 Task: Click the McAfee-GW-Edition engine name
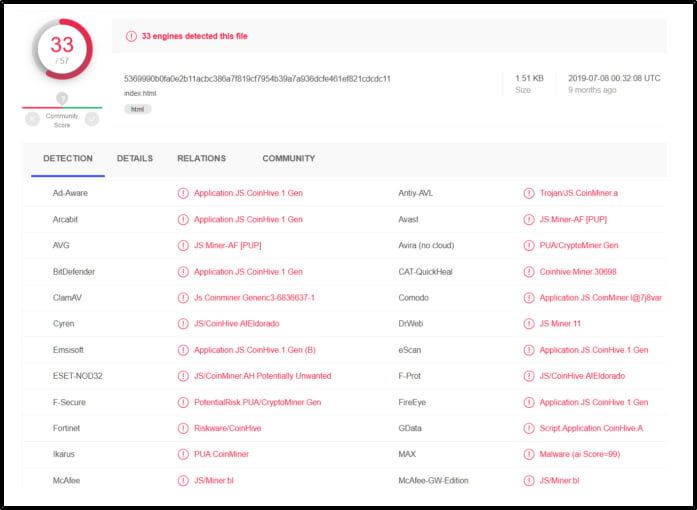tap(433, 481)
